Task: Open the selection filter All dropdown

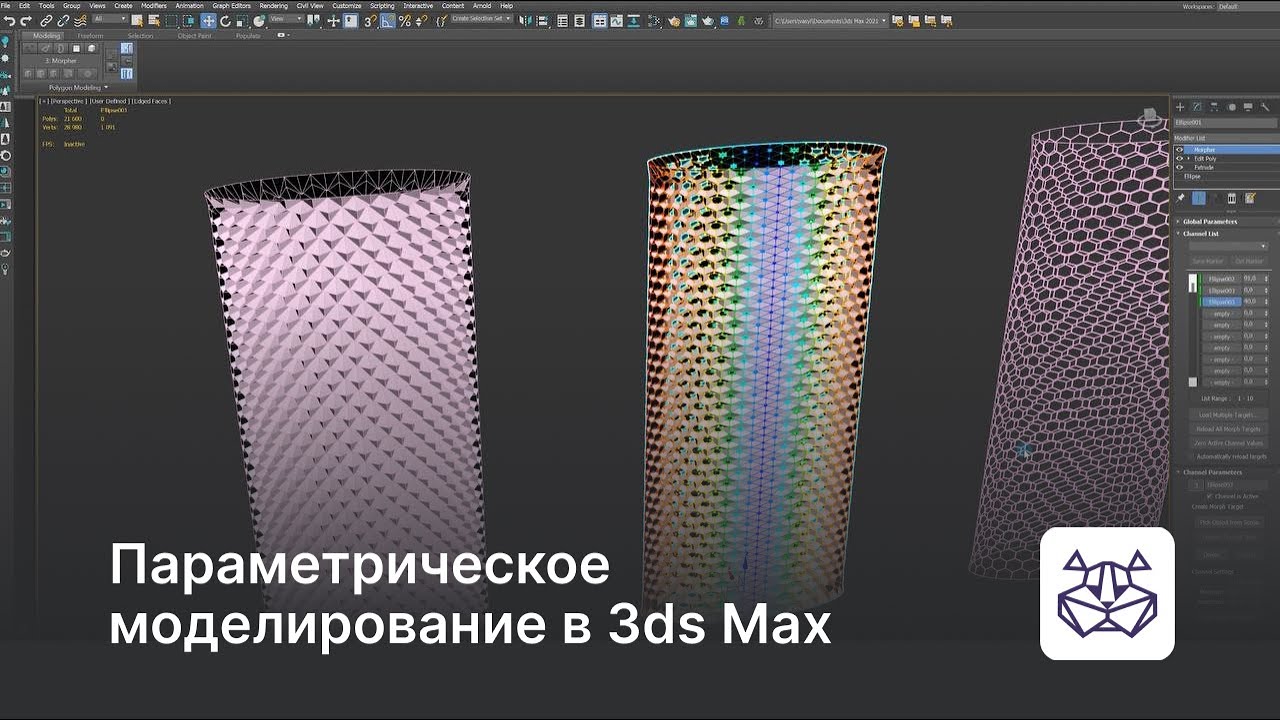Action: (110, 19)
